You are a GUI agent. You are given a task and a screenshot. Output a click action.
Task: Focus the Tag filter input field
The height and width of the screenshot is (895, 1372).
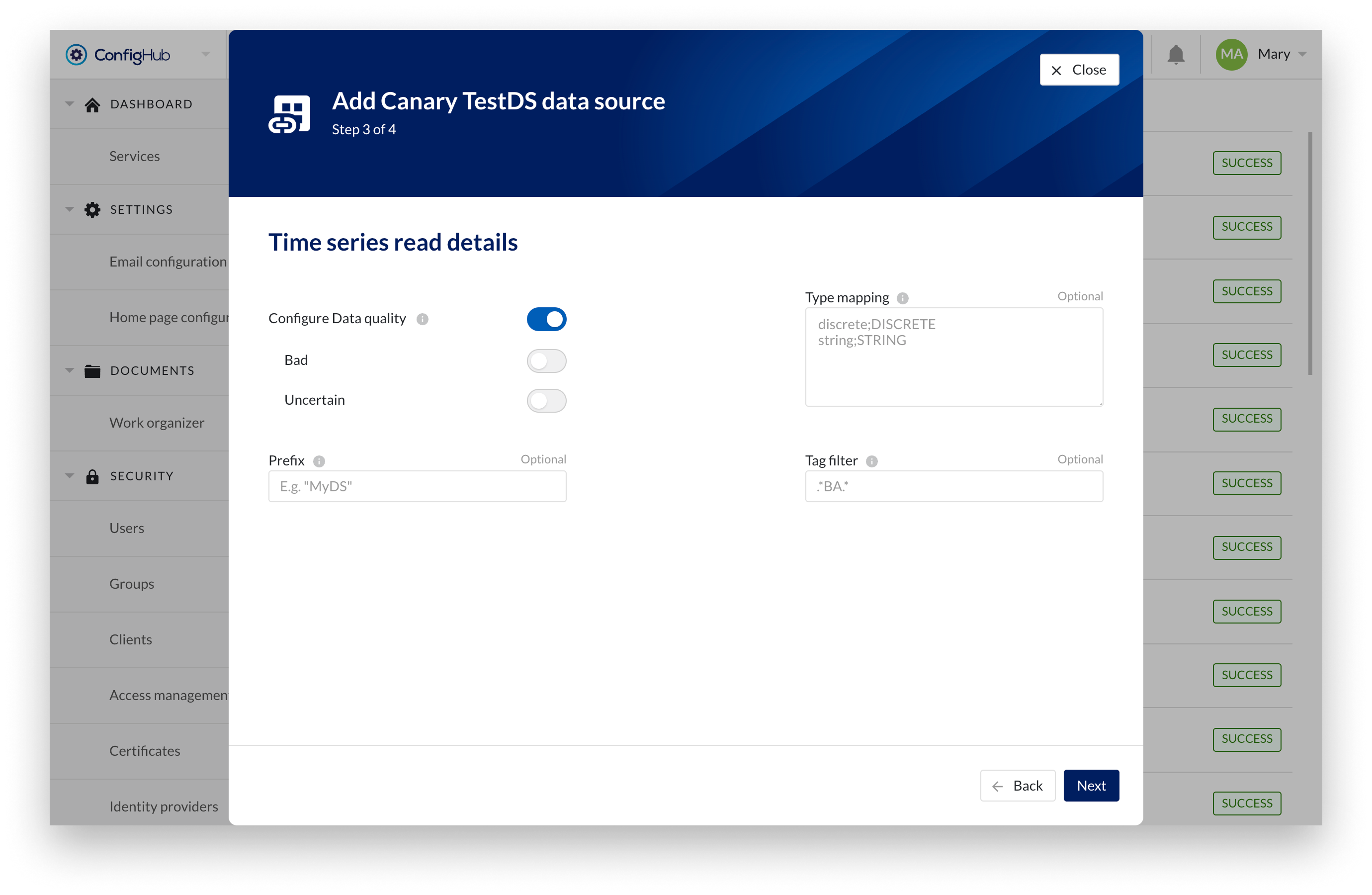(953, 486)
